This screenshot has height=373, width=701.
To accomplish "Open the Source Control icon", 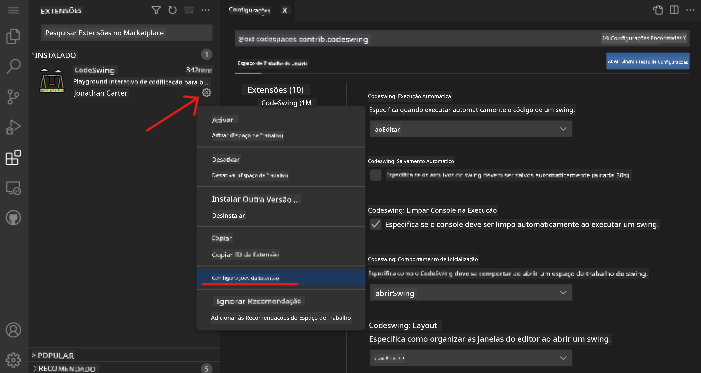I will click(13, 97).
